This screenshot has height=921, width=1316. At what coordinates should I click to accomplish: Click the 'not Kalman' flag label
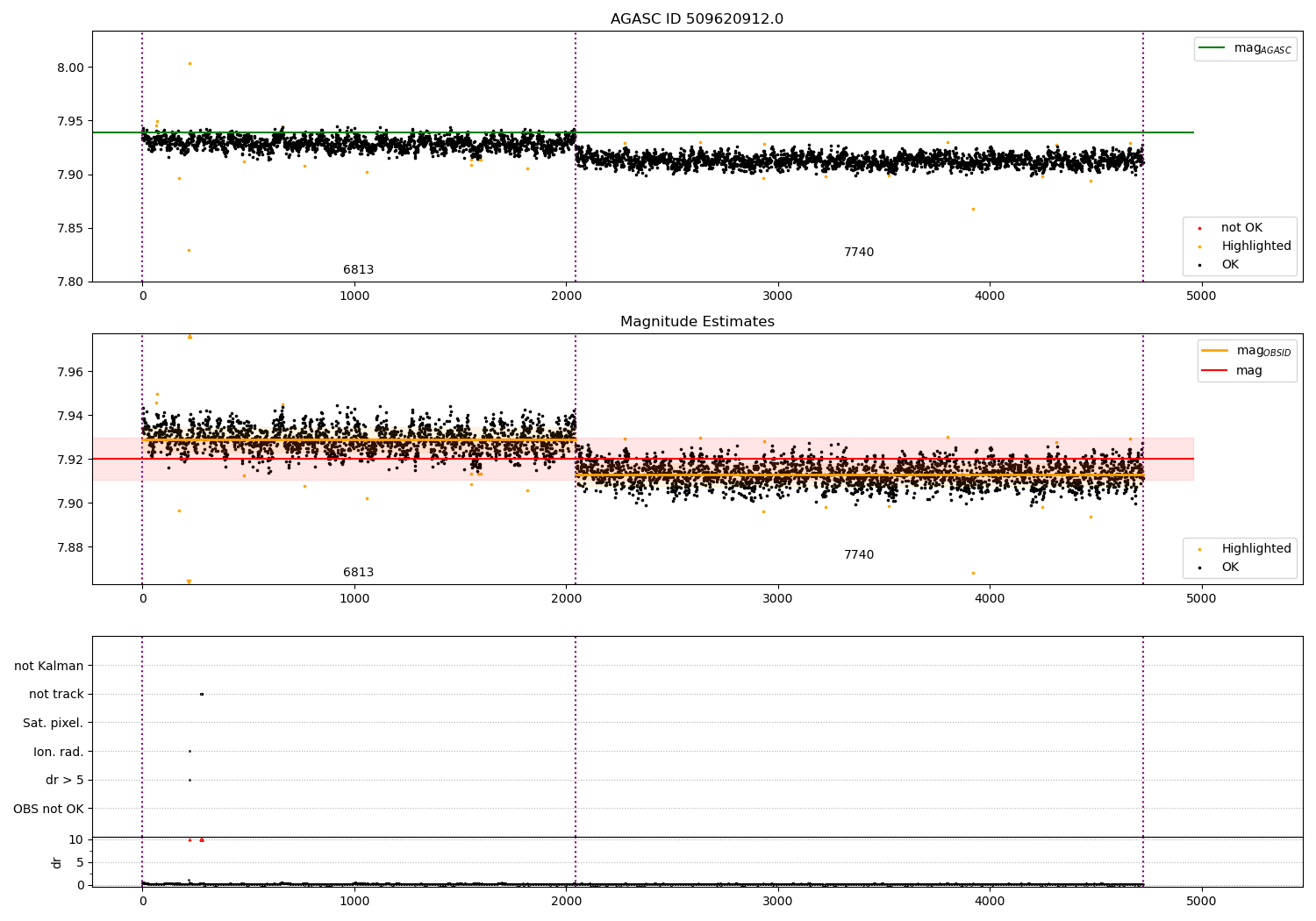(x=49, y=666)
